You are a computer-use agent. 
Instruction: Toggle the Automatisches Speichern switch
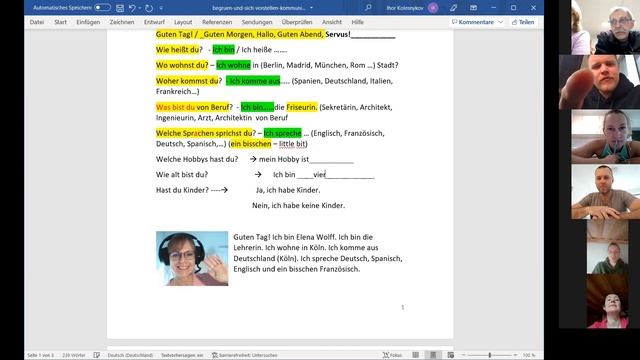click(102, 8)
